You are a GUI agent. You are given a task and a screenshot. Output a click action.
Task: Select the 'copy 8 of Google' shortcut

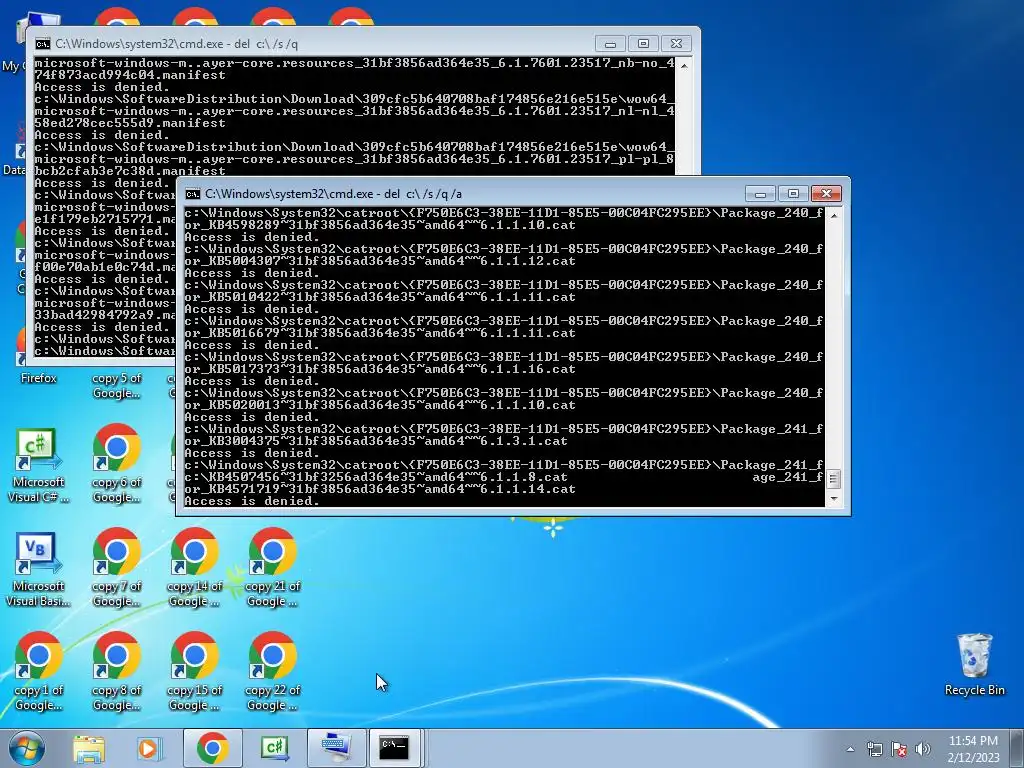(x=116, y=671)
